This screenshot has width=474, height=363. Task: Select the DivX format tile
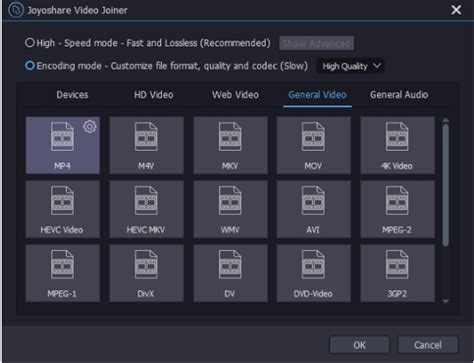pyautogui.click(x=146, y=273)
